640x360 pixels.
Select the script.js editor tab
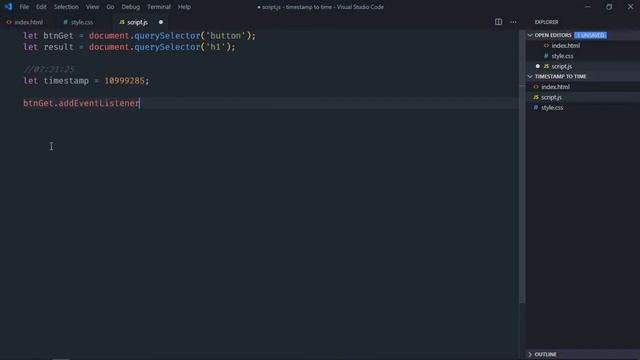click(138, 22)
